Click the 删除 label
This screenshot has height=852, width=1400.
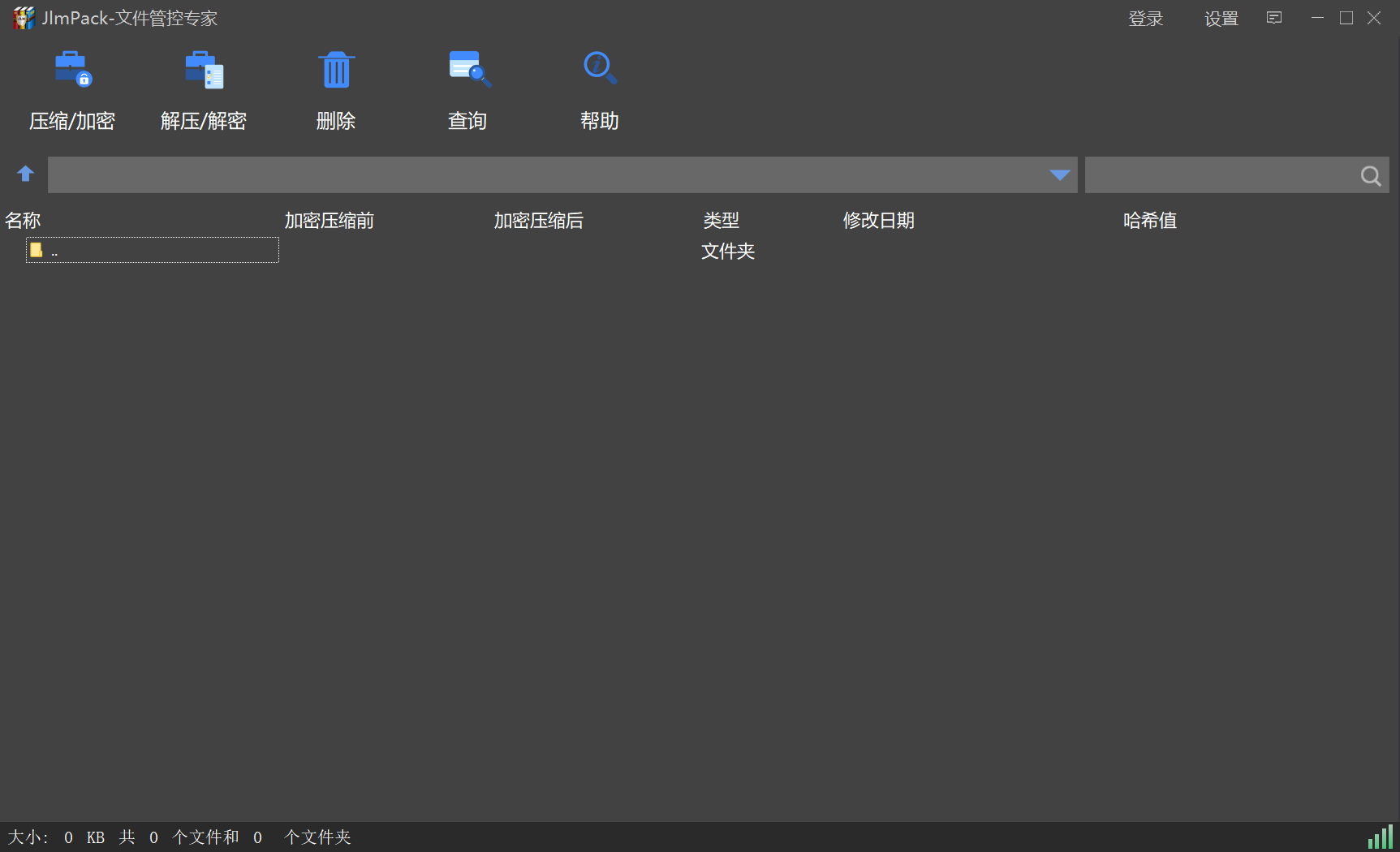(x=336, y=121)
